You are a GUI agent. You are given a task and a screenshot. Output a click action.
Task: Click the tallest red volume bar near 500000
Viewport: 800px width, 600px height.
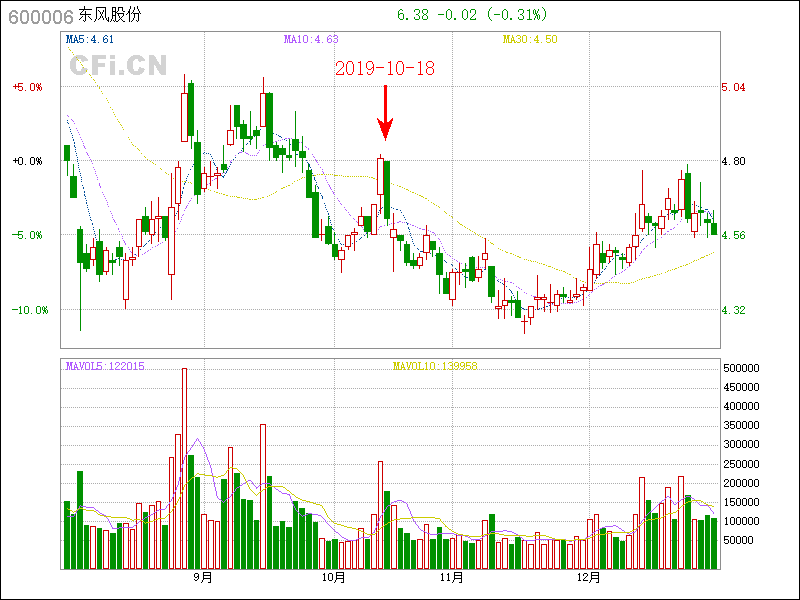(x=185, y=468)
